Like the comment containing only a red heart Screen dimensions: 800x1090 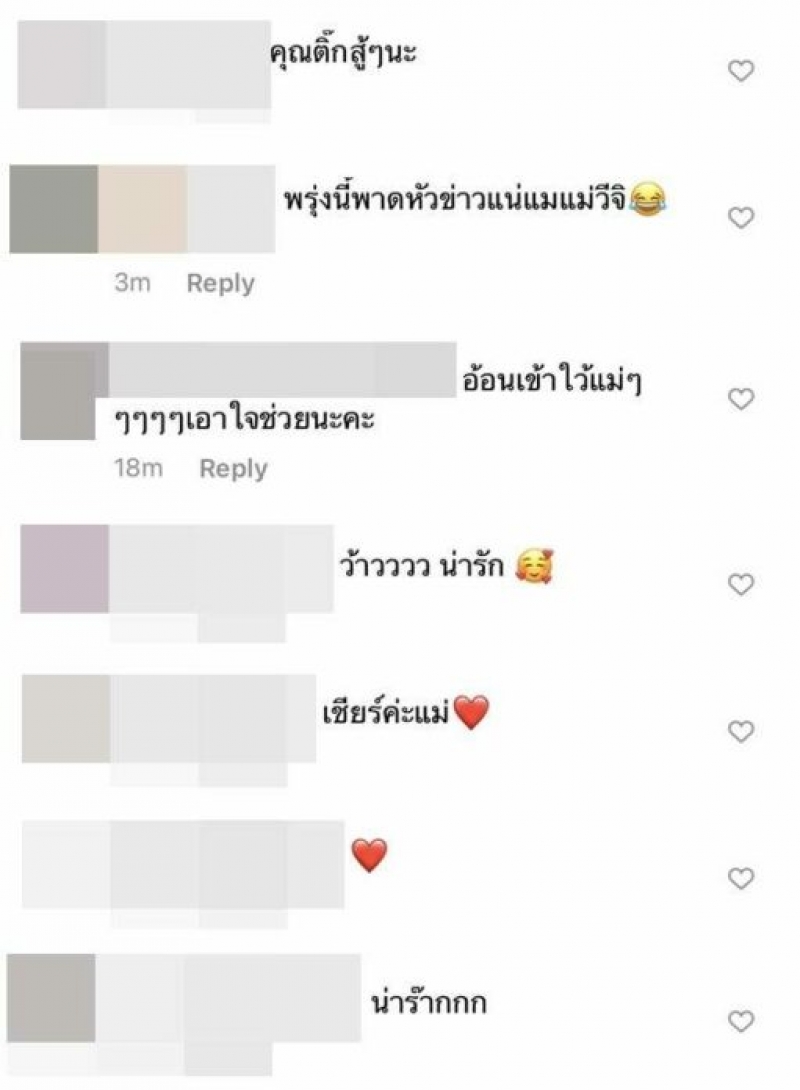741,879
